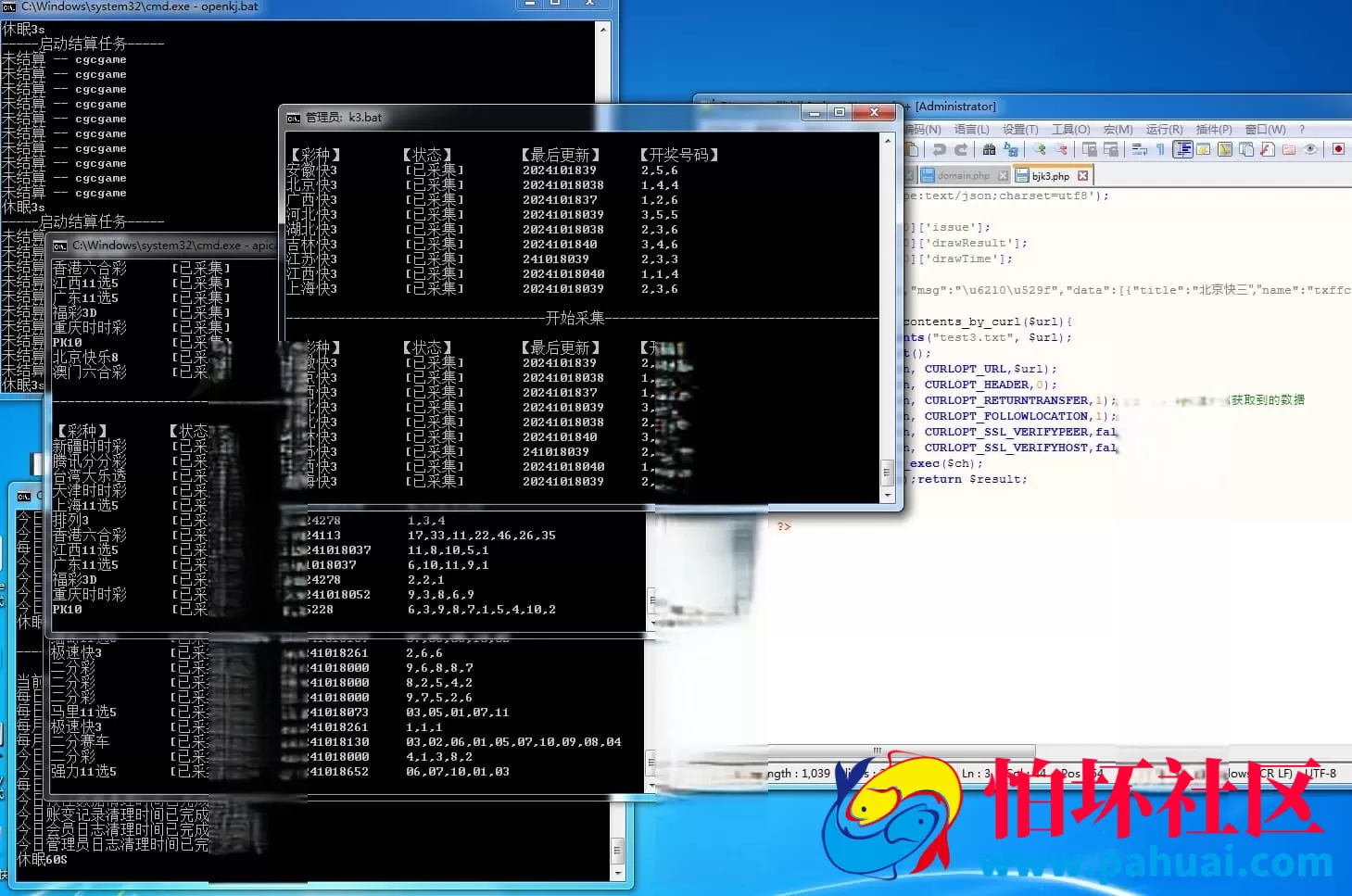Close the bjk3.php tab
This screenshot has width=1352, height=896.
pyautogui.click(x=1082, y=175)
